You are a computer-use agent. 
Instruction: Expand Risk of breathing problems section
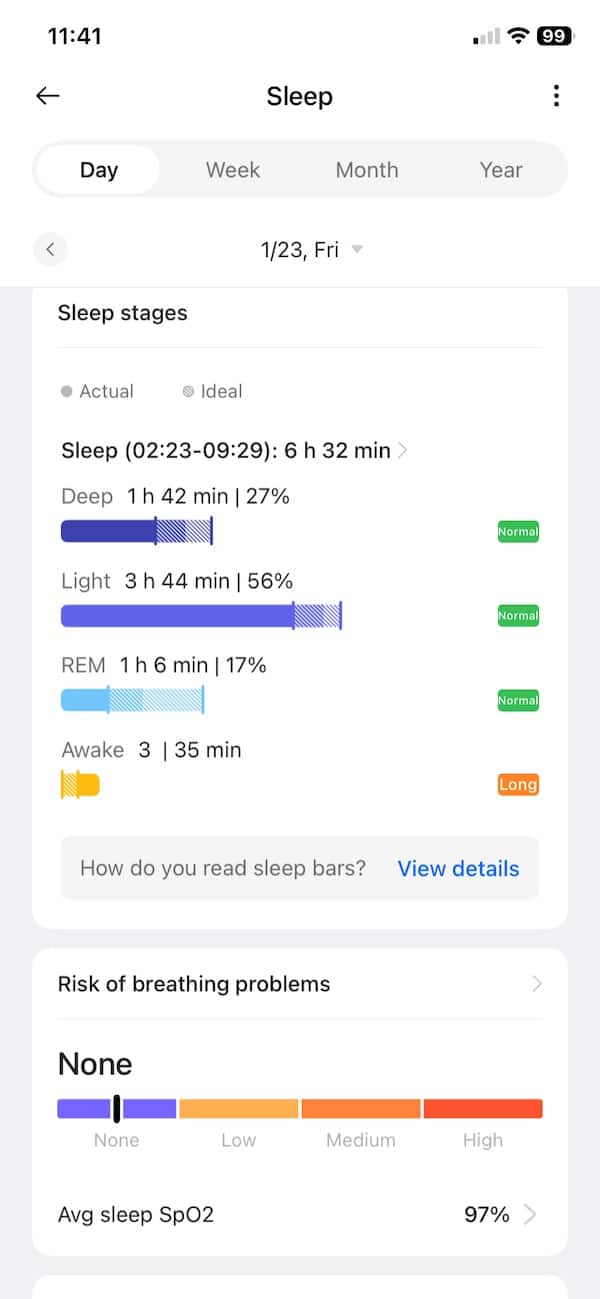(x=537, y=984)
